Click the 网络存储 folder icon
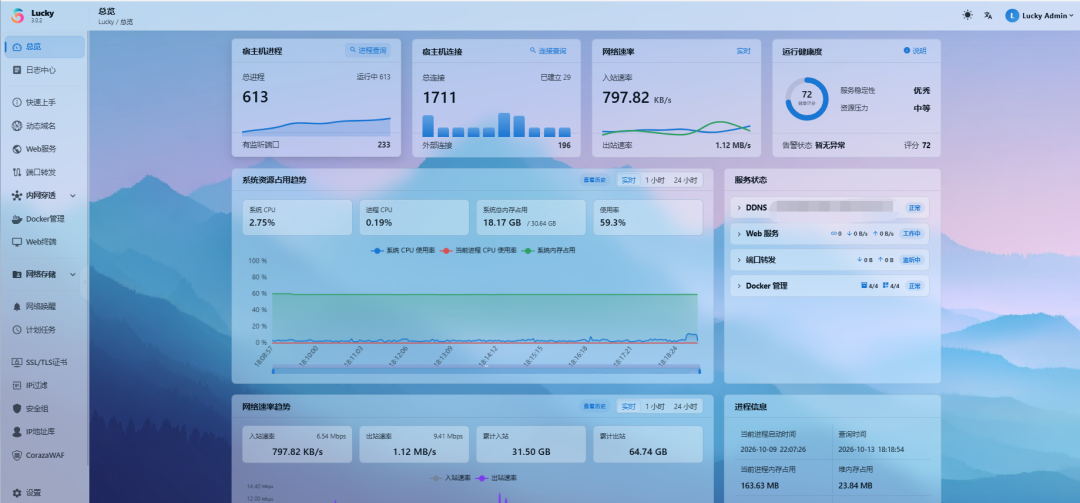Image resolution: width=1080 pixels, height=503 pixels. [17, 274]
